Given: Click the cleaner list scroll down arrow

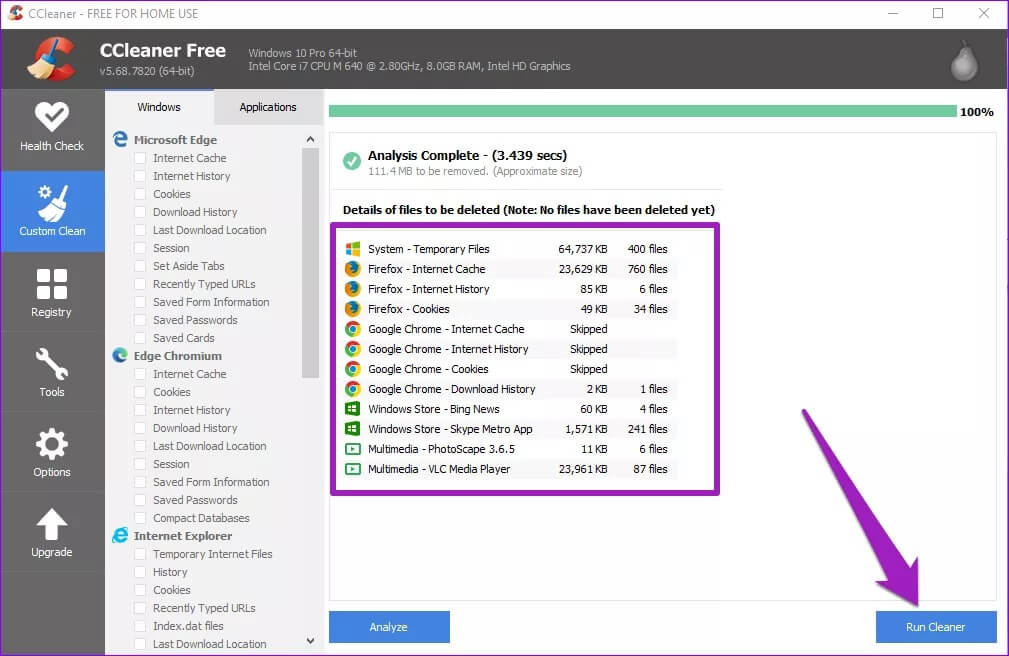Looking at the screenshot, I should tap(310, 641).
